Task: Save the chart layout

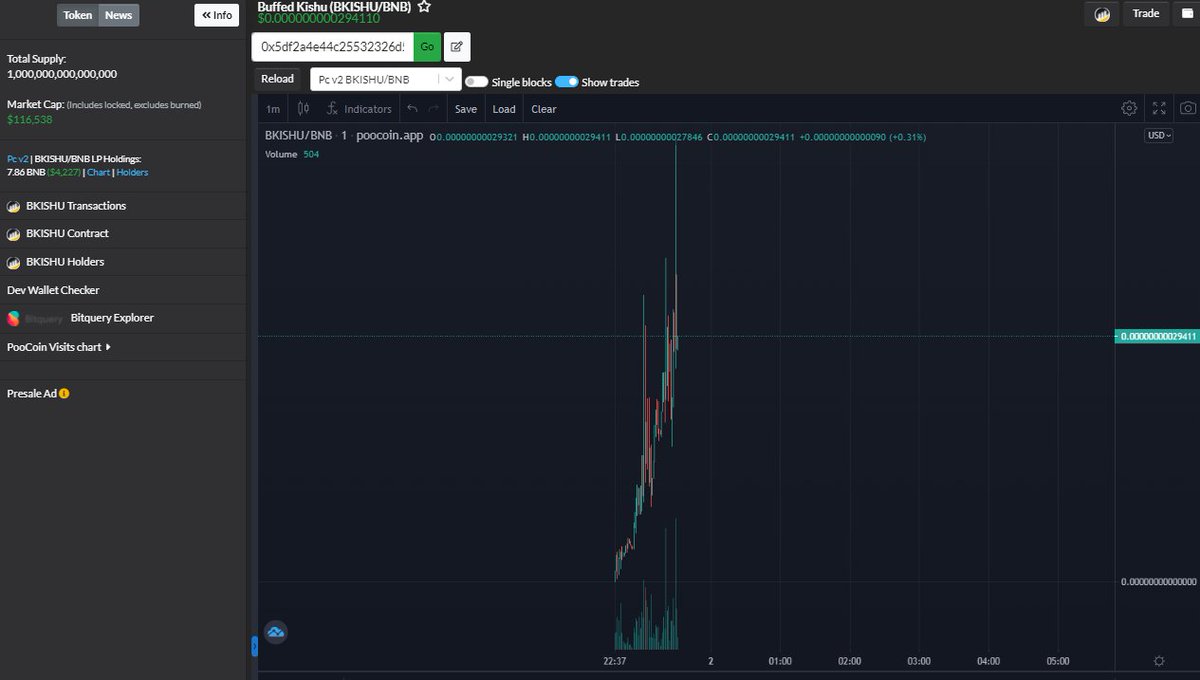Action: (466, 109)
